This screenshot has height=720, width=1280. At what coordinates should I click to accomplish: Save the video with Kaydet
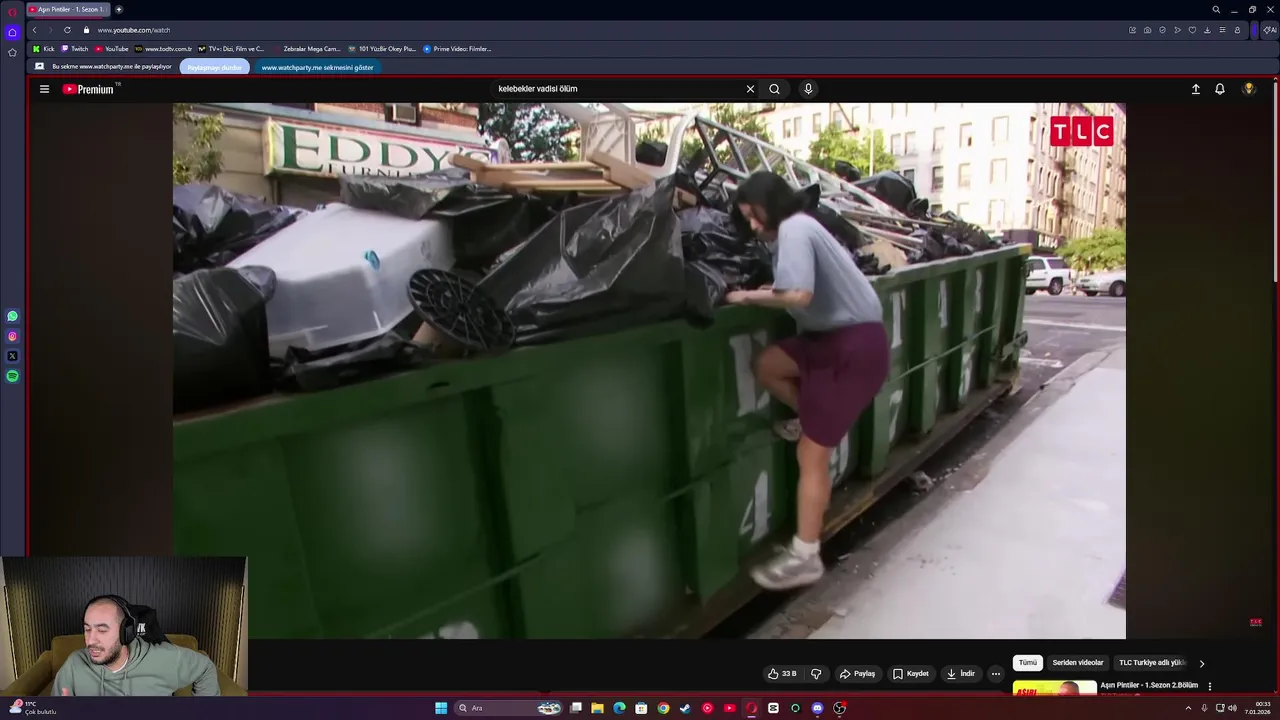pos(911,674)
